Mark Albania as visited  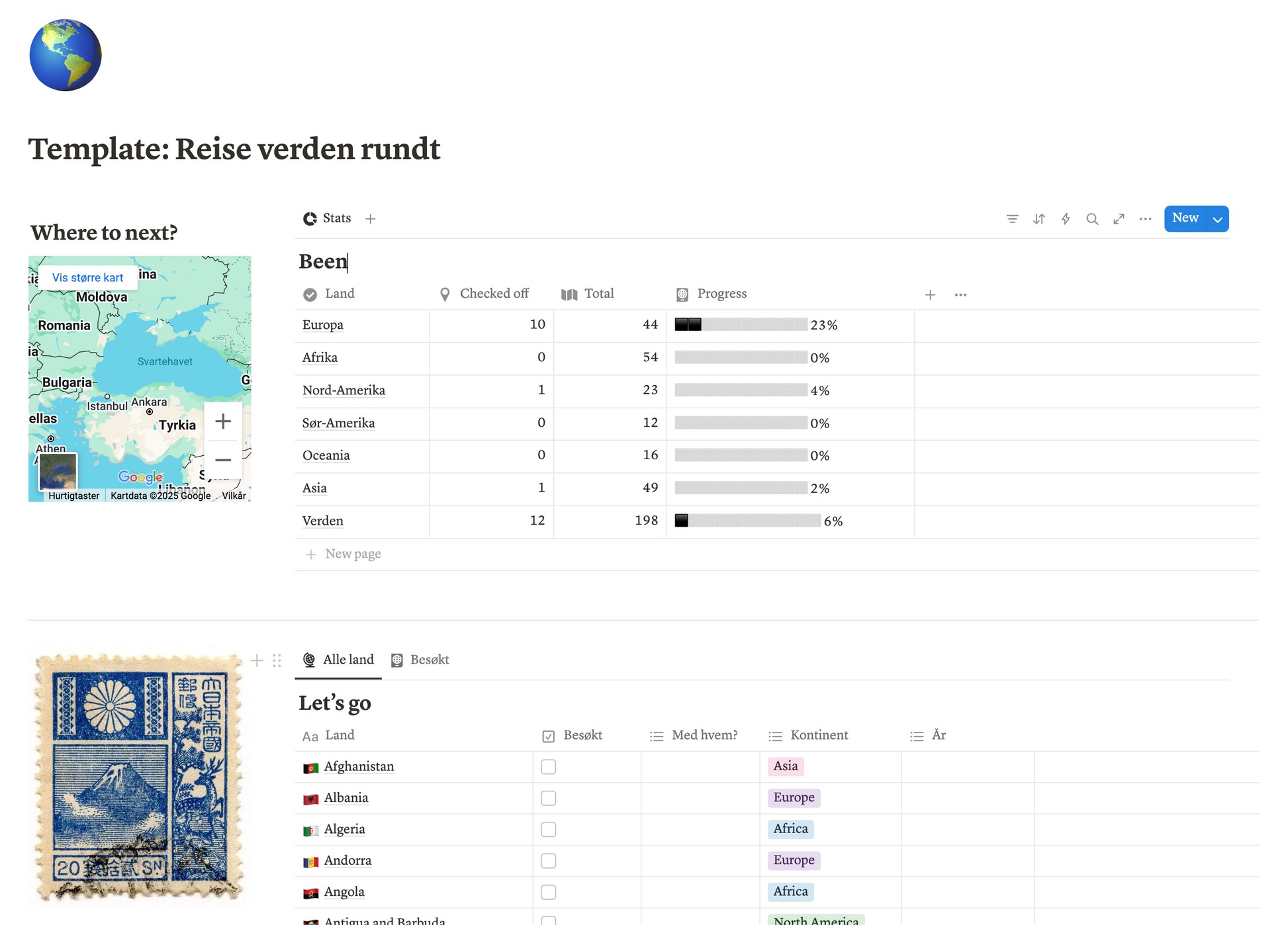point(548,798)
